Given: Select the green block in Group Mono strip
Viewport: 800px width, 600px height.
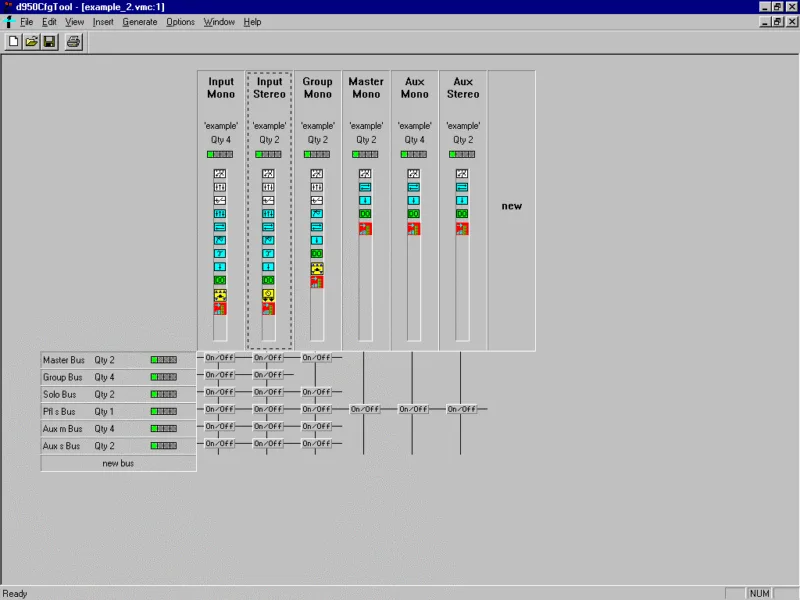Looking at the screenshot, I should [316, 254].
